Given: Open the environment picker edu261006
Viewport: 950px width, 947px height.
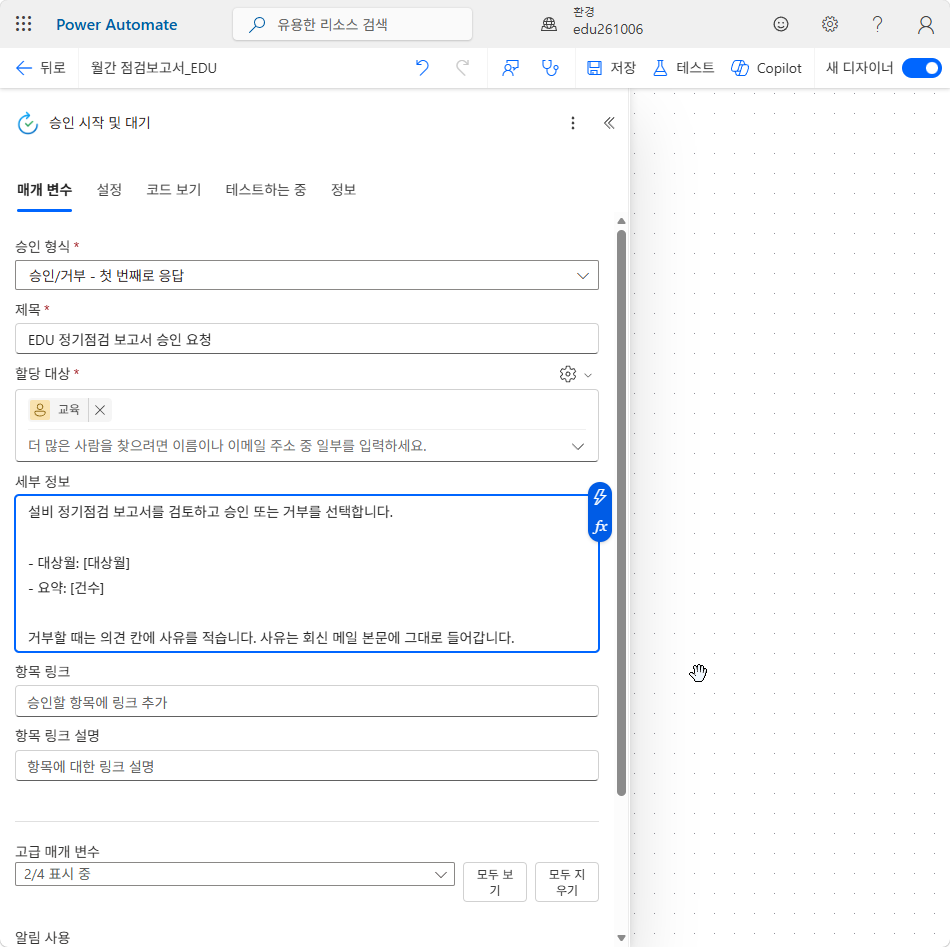Looking at the screenshot, I should [x=592, y=22].
